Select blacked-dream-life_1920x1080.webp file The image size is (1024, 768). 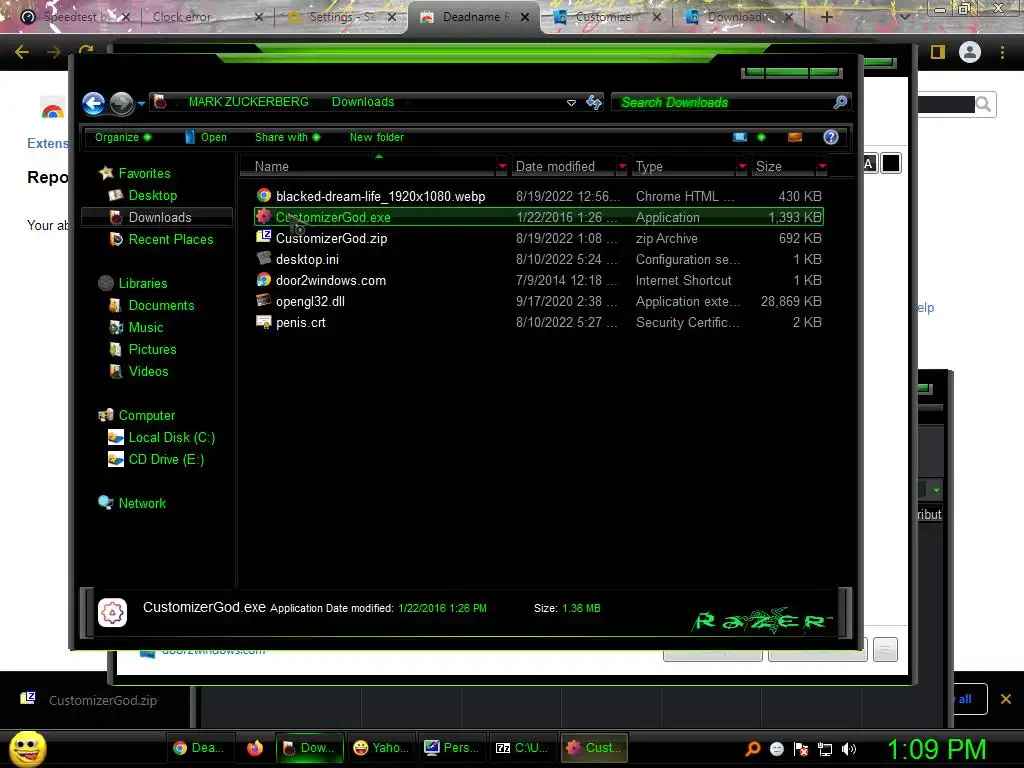[539, 196]
